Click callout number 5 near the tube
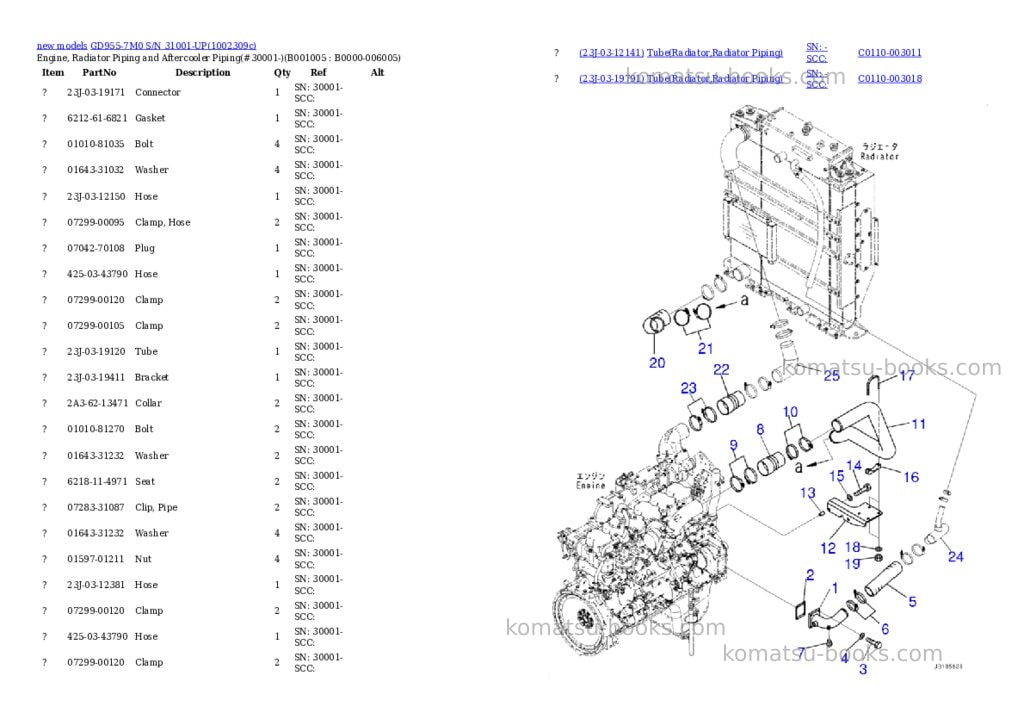The image size is (1024, 725). click(912, 602)
